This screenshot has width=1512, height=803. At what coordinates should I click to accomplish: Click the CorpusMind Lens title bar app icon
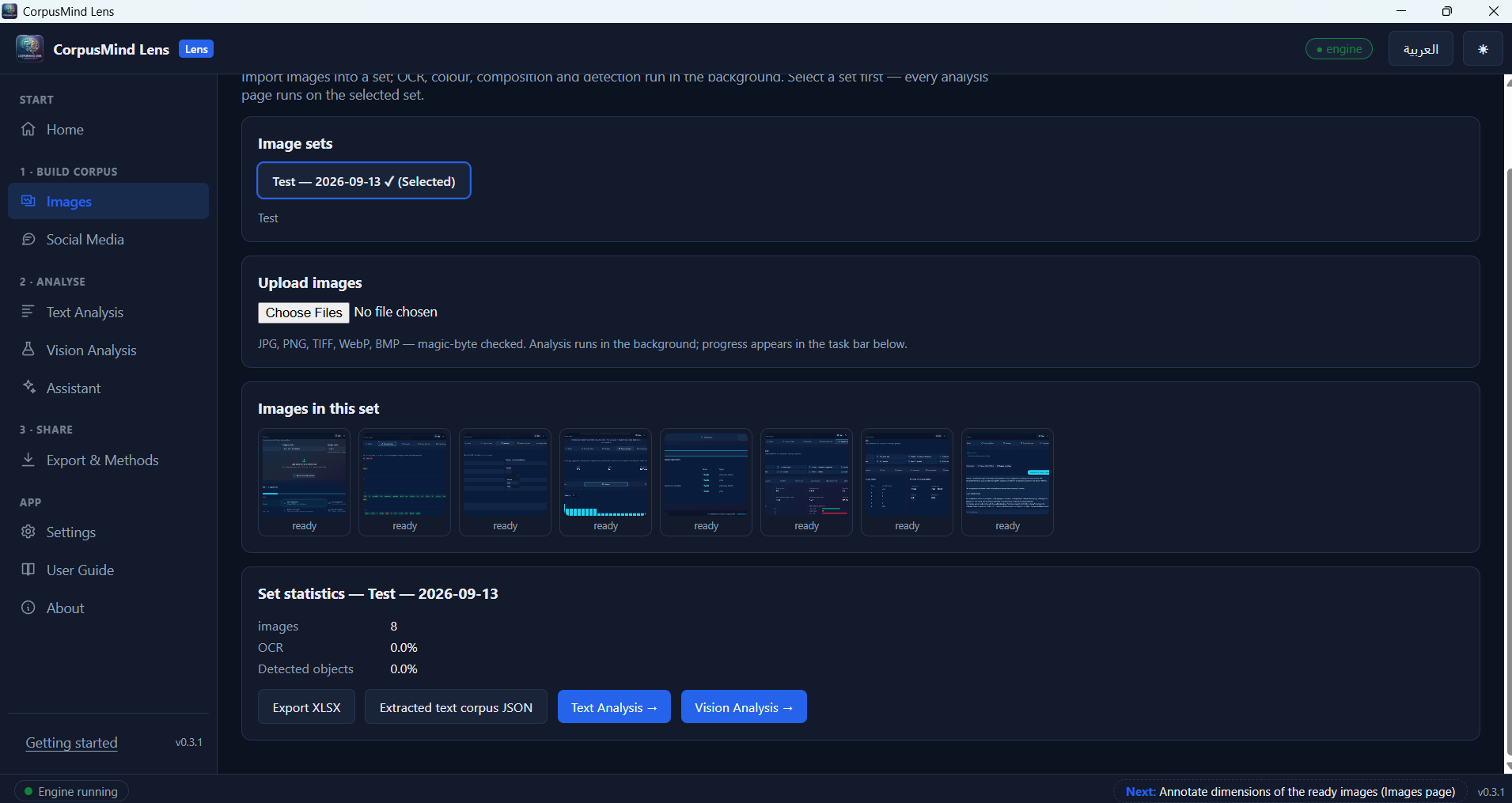click(10, 11)
